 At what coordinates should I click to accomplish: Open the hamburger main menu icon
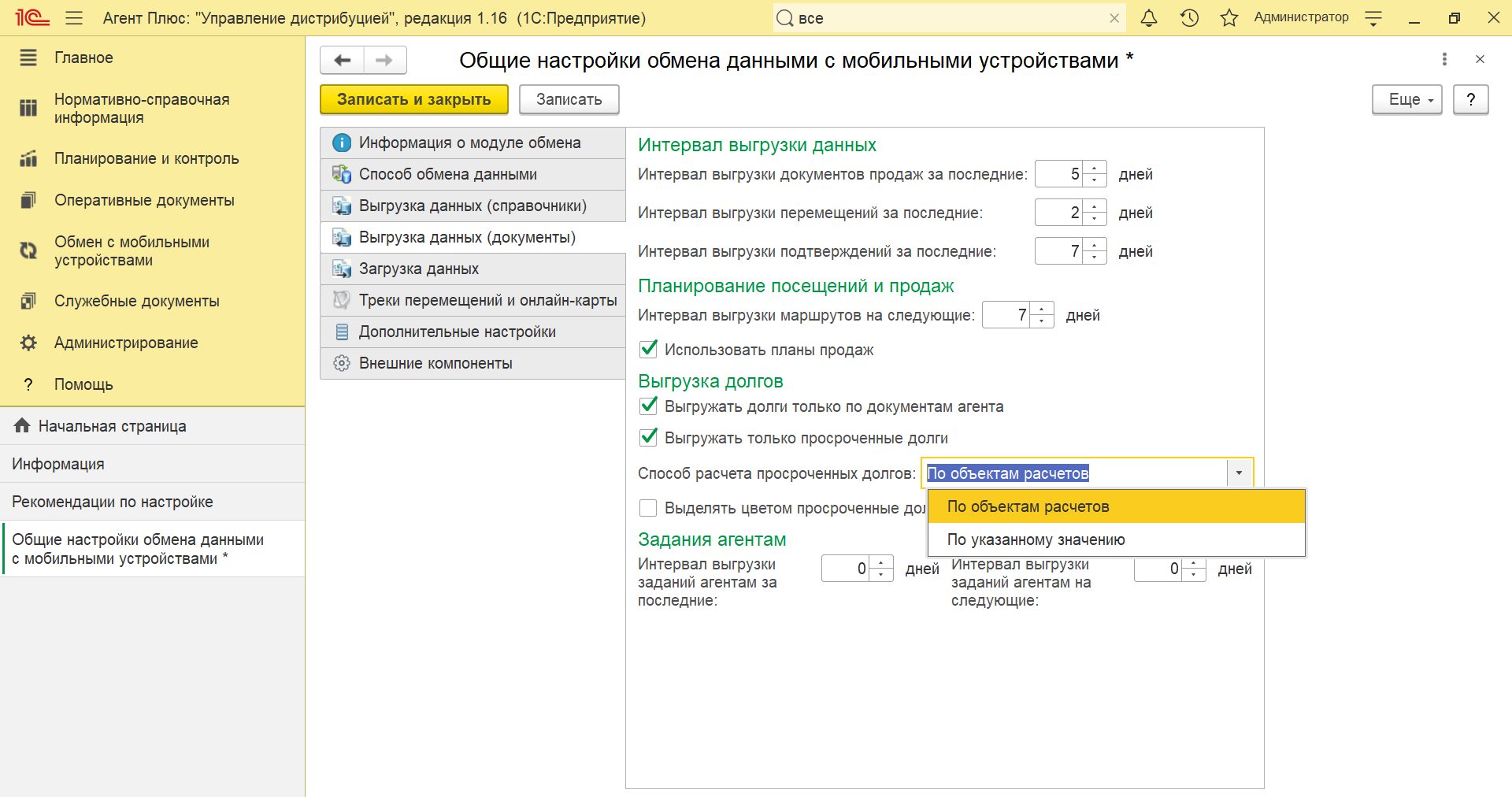click(74, 18)
